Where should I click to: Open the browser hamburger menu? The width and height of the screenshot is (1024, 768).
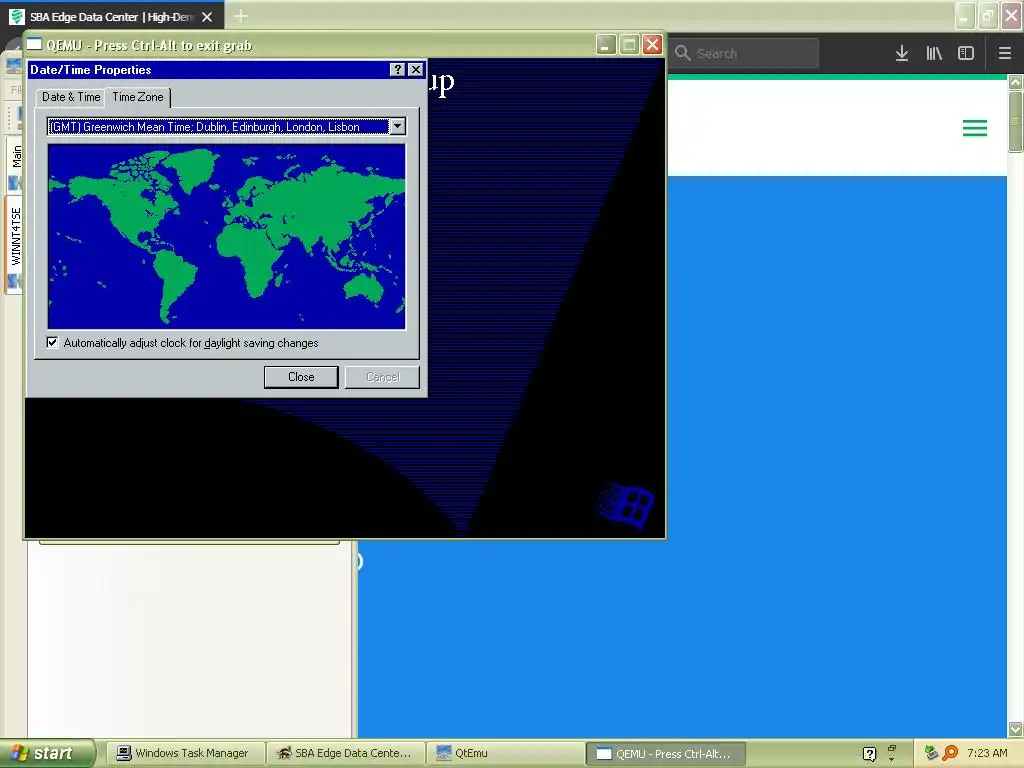coord(1005,54)
